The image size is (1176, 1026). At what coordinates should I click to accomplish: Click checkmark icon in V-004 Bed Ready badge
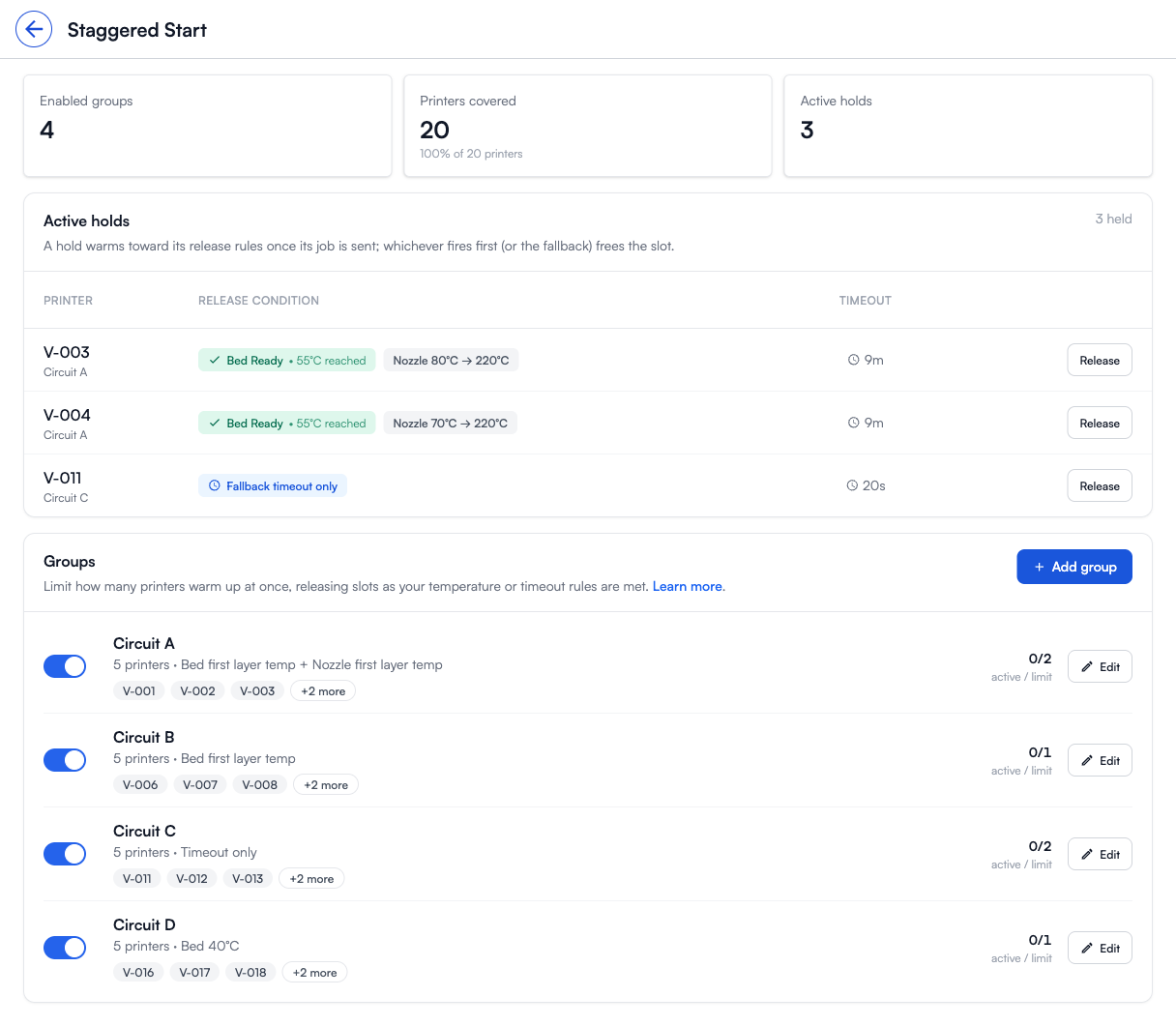coord(215,423)
